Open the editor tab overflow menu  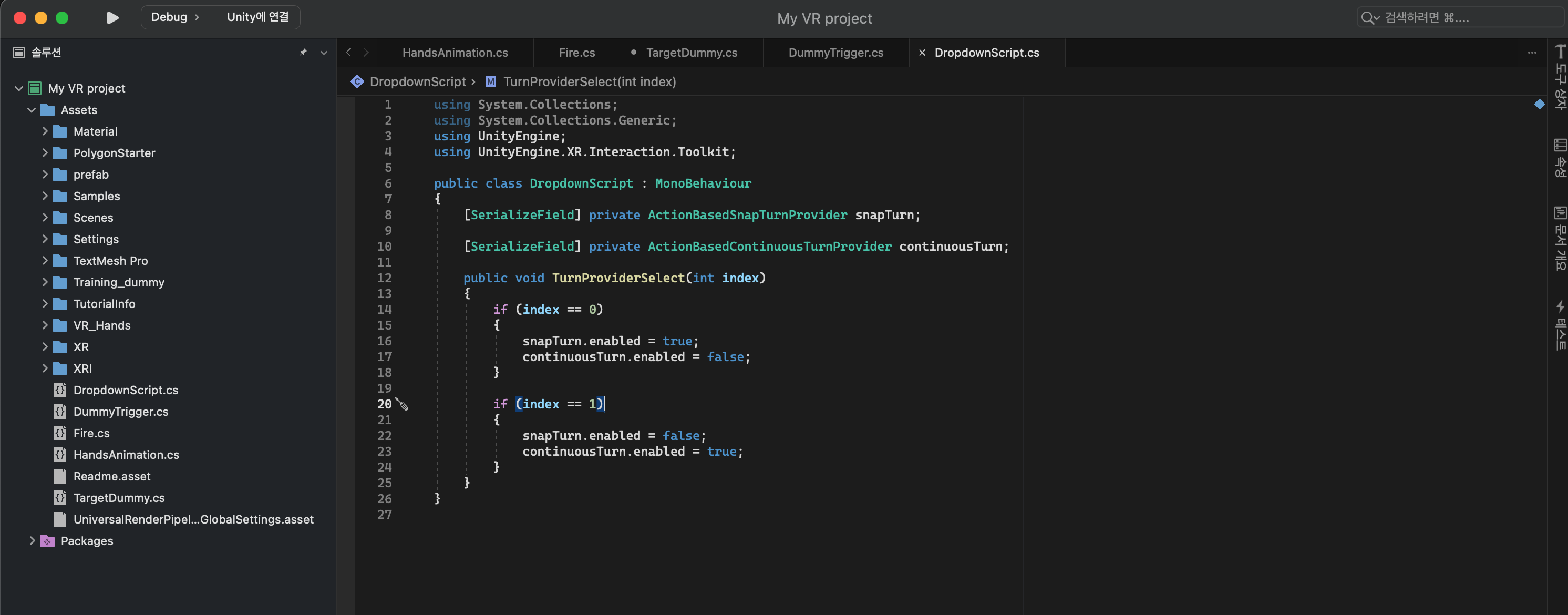click(x=1531, y=53)
